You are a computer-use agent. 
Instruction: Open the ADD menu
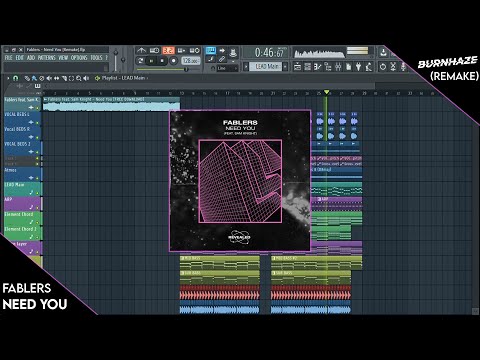tap(31, 58)
